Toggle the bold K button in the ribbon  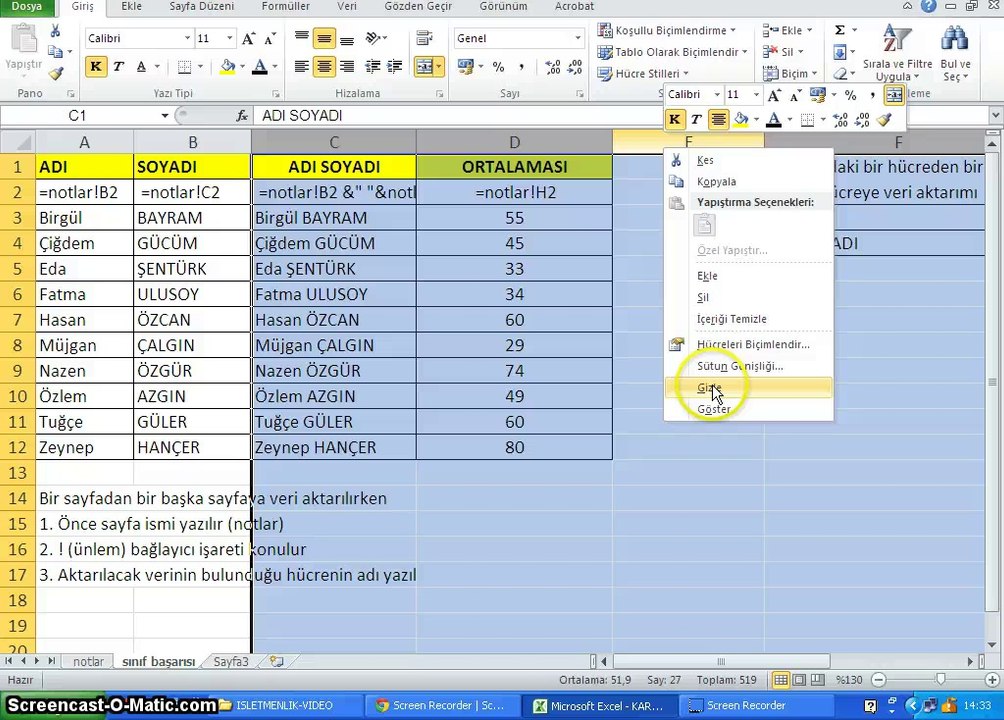tap(96, 66)
